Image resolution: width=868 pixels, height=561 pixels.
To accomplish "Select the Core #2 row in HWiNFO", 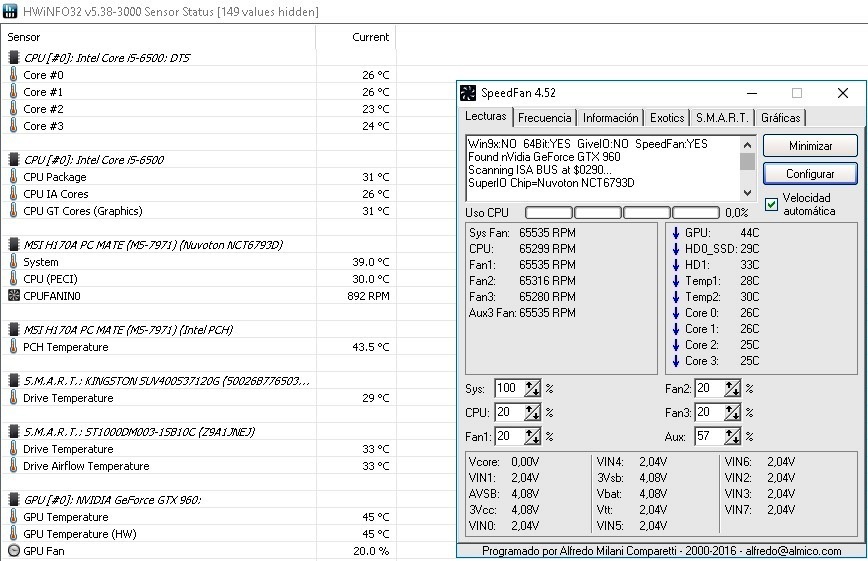I will (x=199, y=109).
